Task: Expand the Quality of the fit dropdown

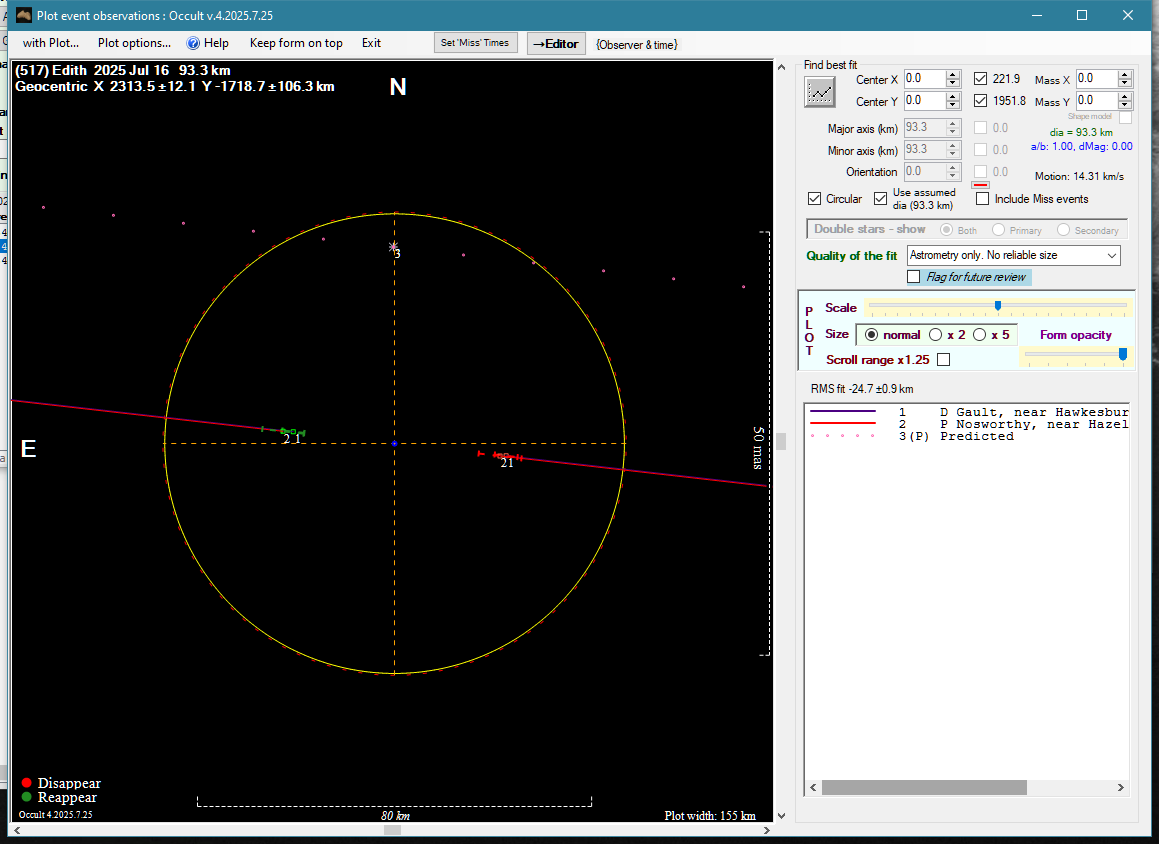Action: [1112, 256]
